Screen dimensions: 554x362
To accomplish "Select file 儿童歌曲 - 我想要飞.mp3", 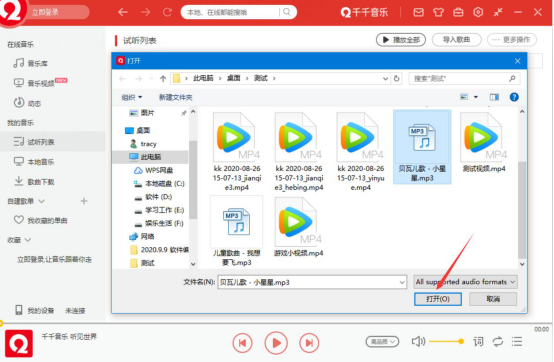I will [237, 230].
